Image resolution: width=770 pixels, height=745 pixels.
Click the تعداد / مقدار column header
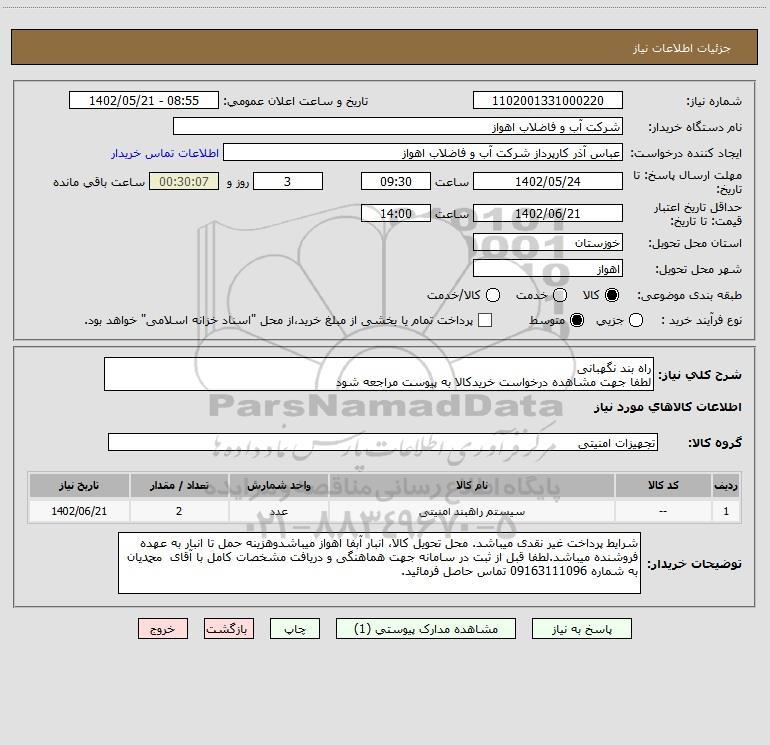pyautogui.click(x=179, y=485)
